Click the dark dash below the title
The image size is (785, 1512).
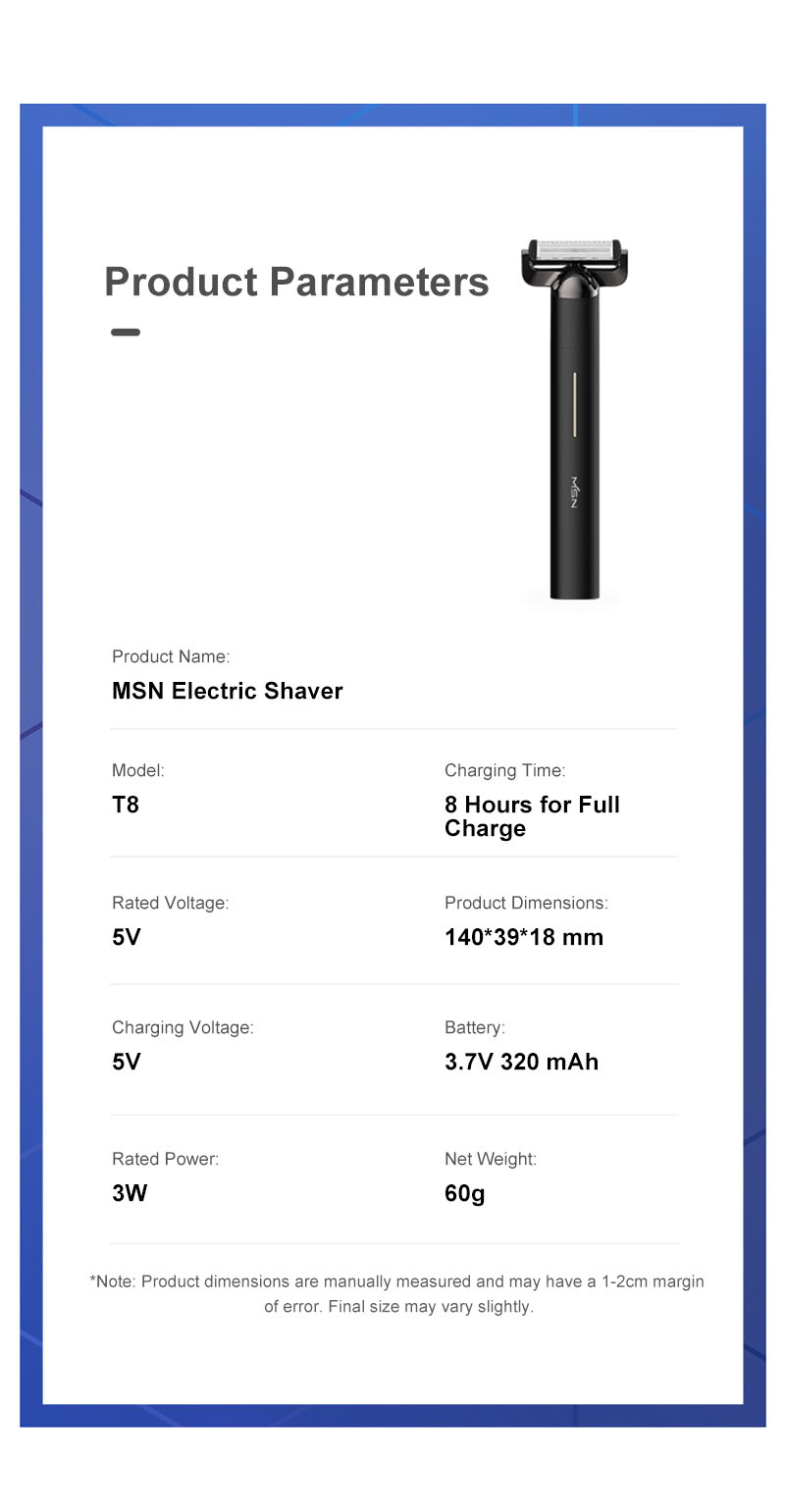[x=126, y=332]
